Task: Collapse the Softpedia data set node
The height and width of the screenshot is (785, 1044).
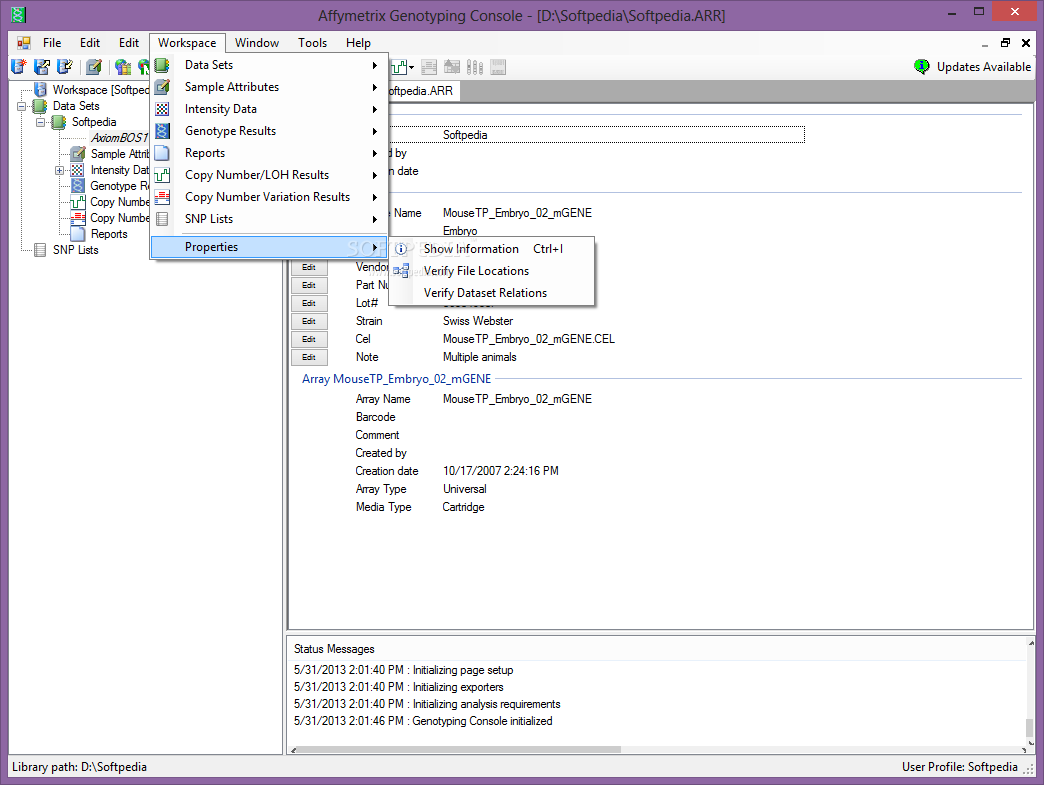Action: [41, 122]
